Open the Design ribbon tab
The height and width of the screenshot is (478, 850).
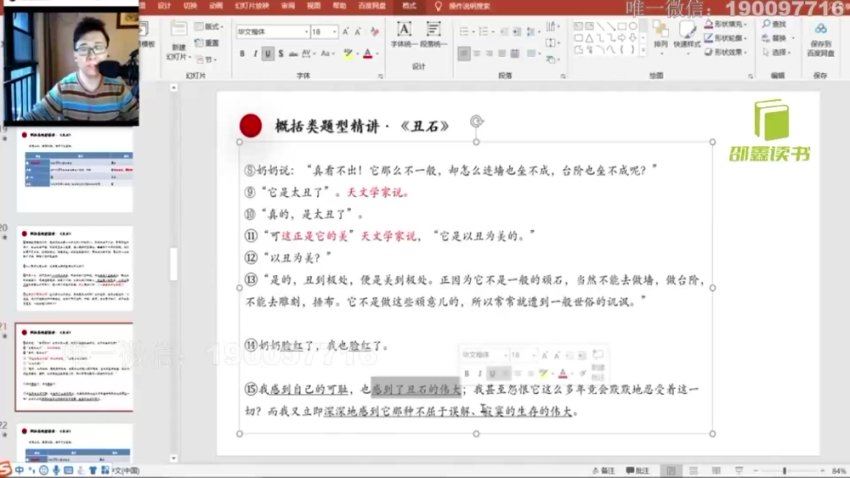point(164,5)
